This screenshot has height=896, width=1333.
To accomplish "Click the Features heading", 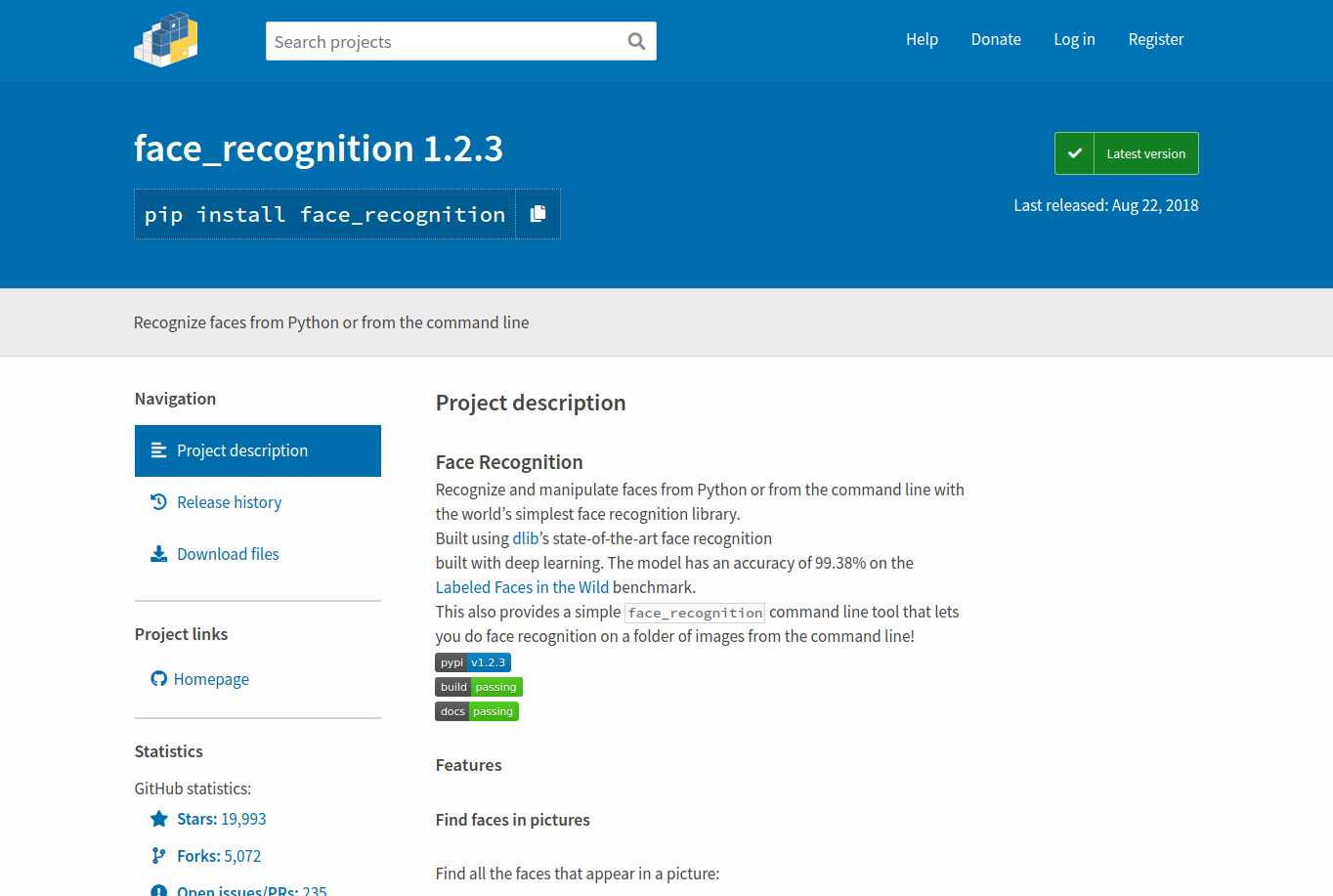I will [469, 765].
